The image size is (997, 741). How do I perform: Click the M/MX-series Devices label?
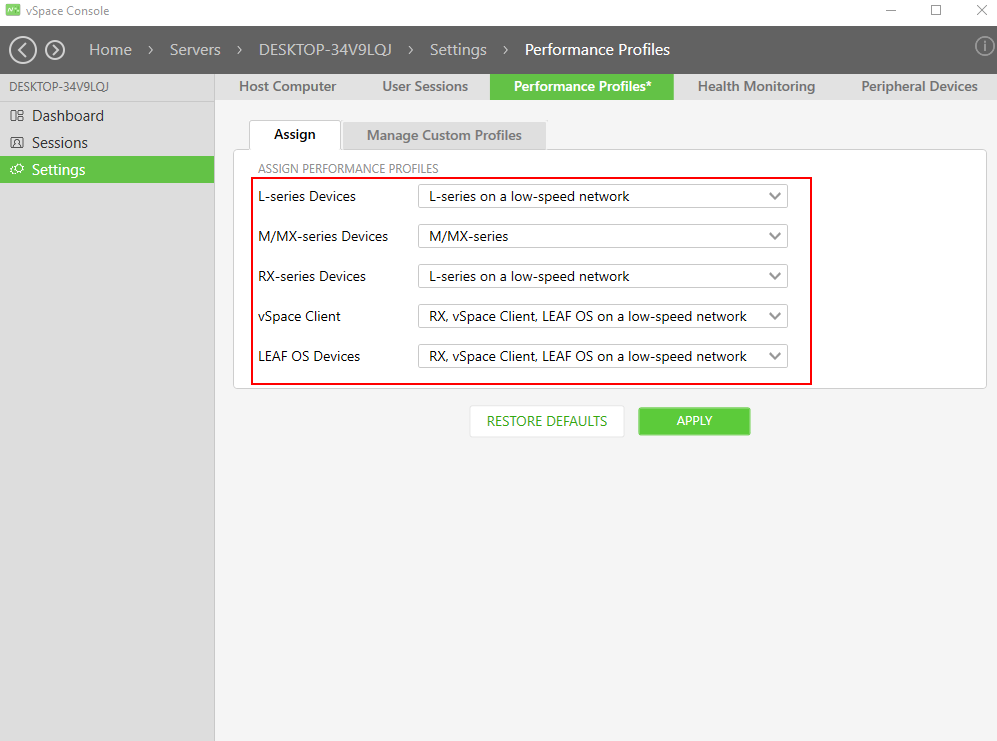click(323, 236)
